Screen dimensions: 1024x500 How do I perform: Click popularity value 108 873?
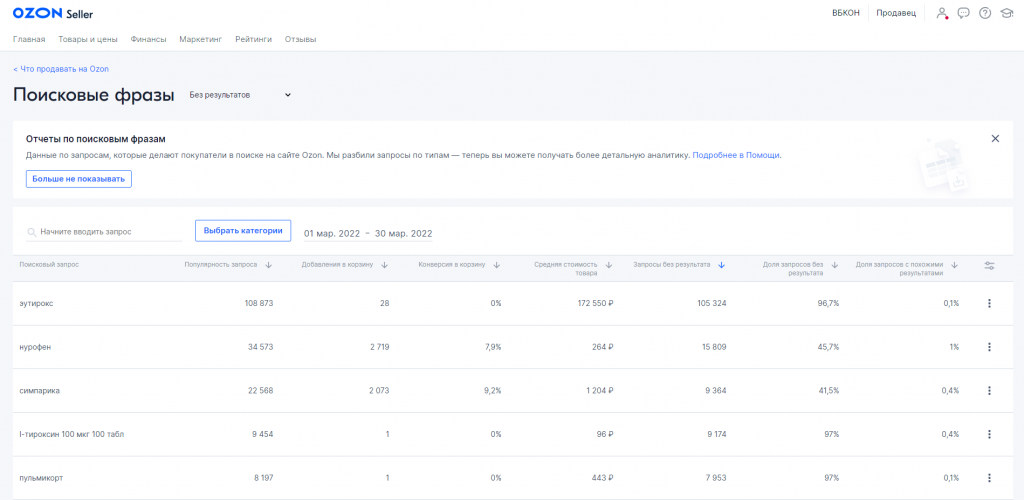click(x=259, y=304)
